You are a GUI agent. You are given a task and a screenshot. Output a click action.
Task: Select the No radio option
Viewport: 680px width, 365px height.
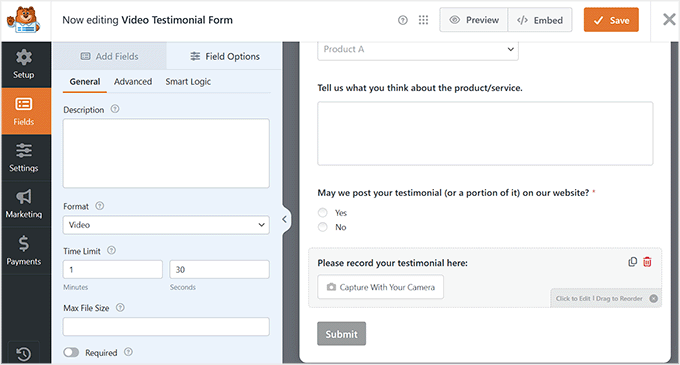pos(323,227)
